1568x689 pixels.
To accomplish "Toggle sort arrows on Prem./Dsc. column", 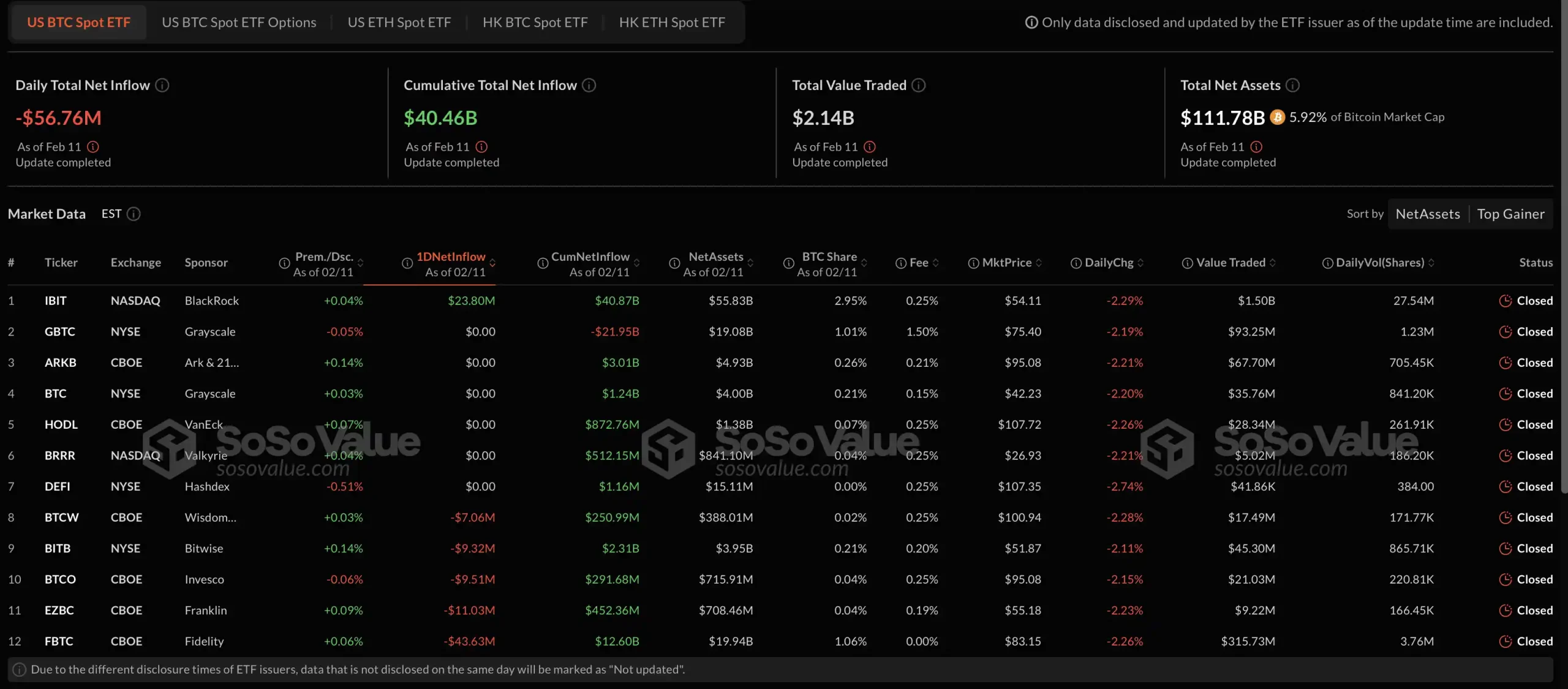I will (x=360, y=263).
